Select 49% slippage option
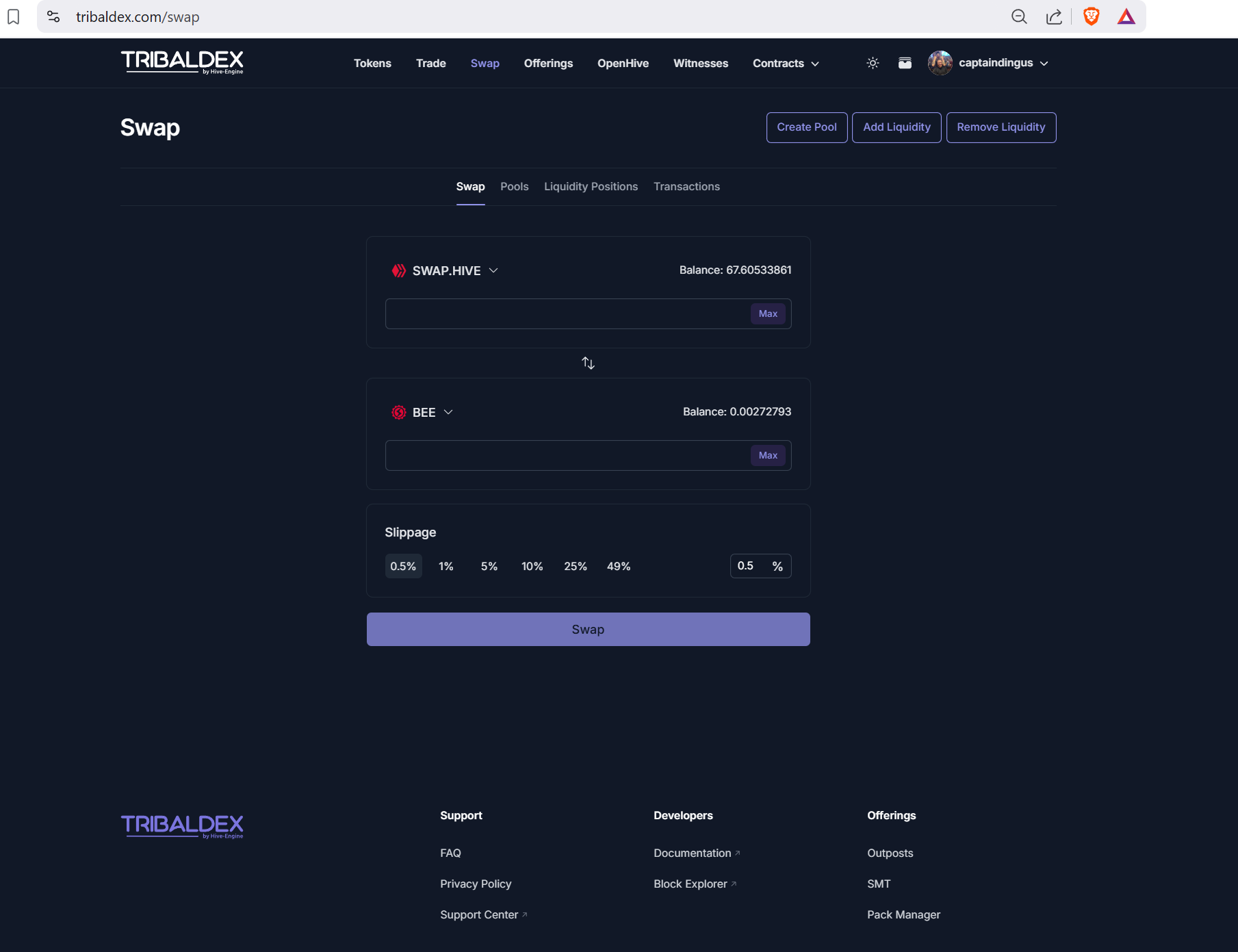The width and height of the screenshot is (1238, 952). pos(619,567)
